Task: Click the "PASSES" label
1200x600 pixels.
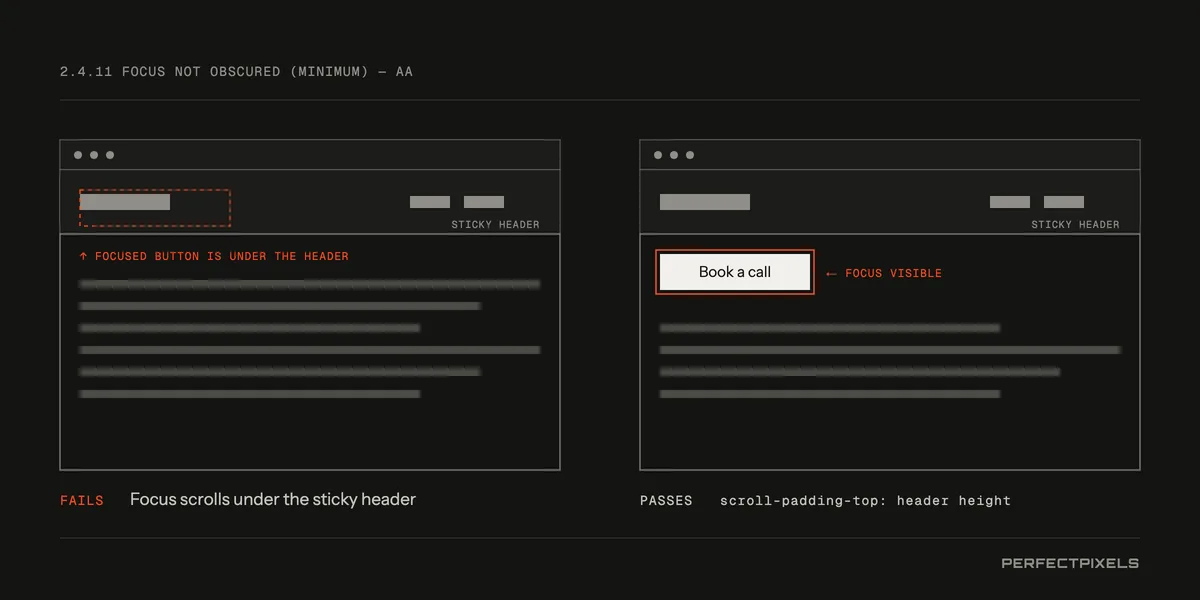Action: click(666, 500)
